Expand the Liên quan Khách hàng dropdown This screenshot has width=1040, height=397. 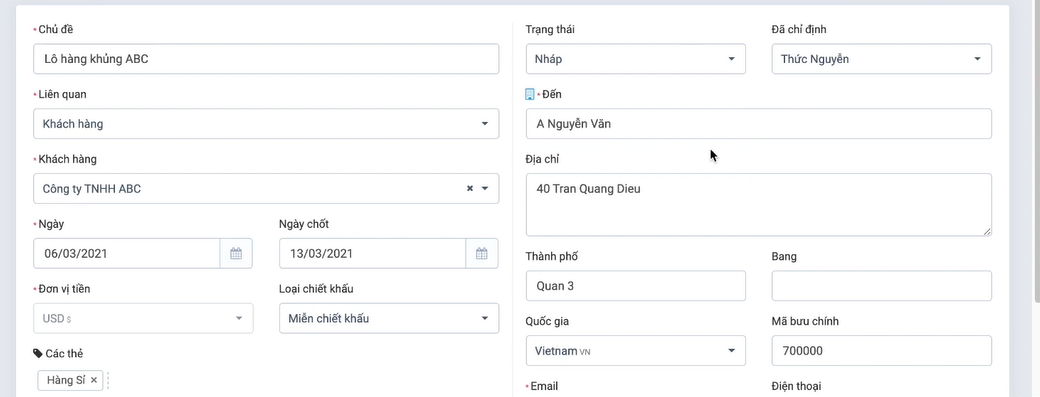tap(266, 124)
